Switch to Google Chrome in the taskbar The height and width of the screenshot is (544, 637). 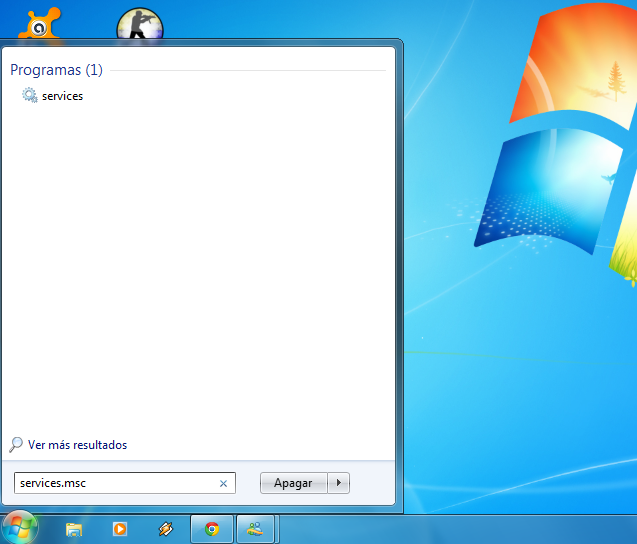click(x=212, y=529)
